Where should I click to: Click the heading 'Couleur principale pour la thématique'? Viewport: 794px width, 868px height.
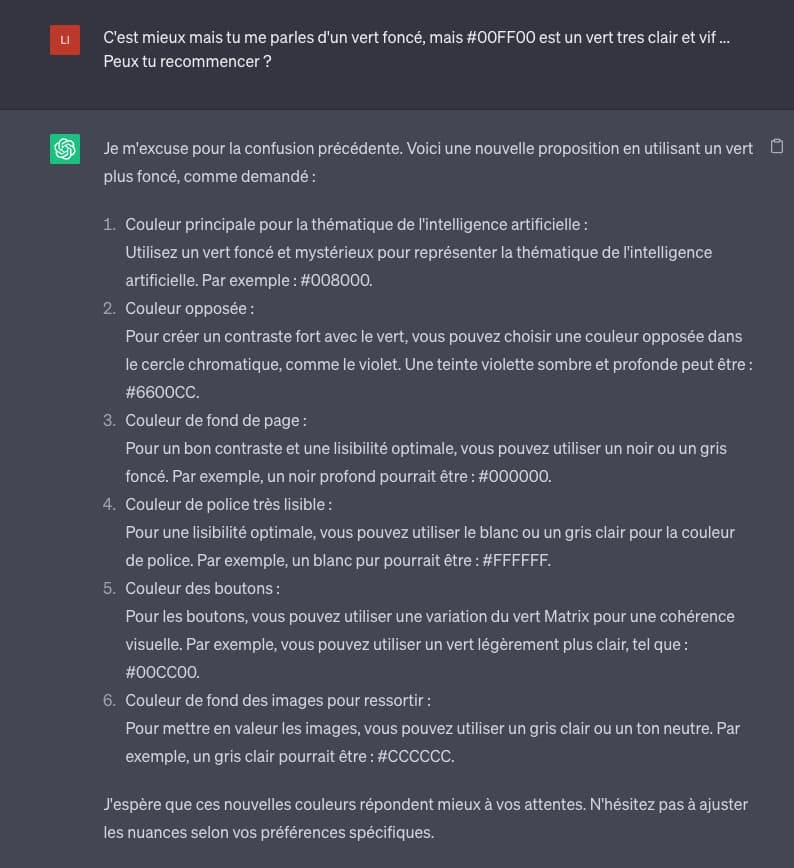coord(357,224)
